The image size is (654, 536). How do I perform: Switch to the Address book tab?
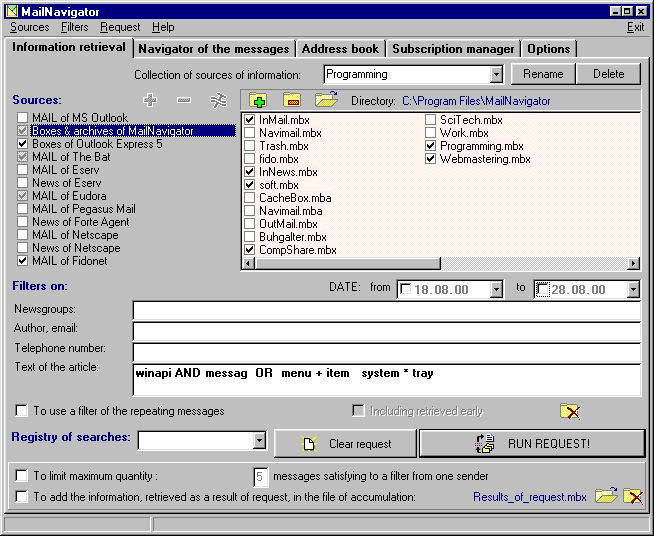(x=340, y=48)
